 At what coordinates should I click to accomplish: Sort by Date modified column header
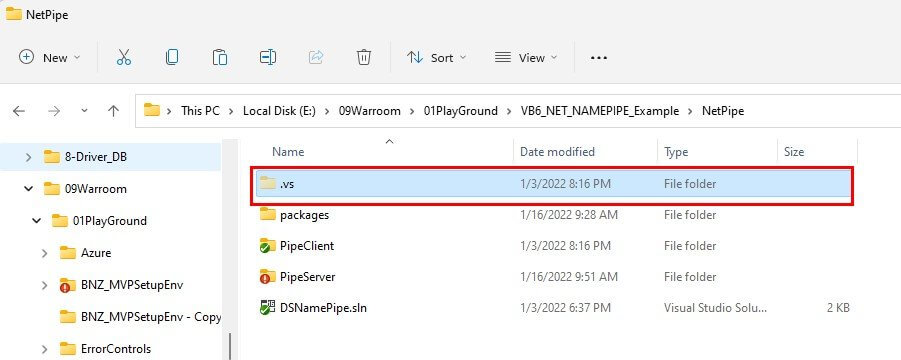(557, 152)
